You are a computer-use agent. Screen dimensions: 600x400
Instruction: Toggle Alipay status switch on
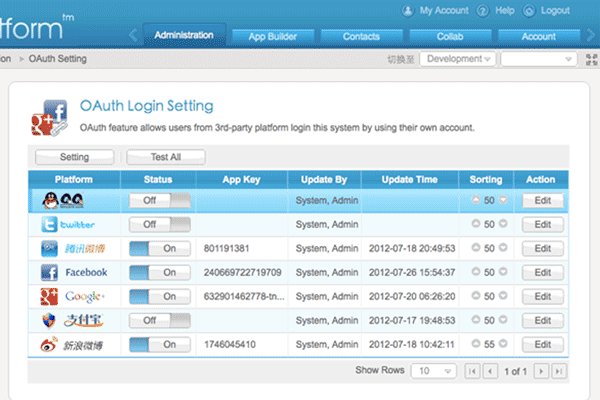(160, 321)
